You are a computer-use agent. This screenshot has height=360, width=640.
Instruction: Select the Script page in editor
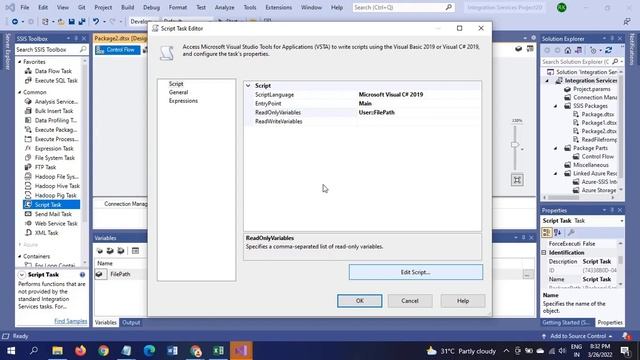(x=176, y=84)
